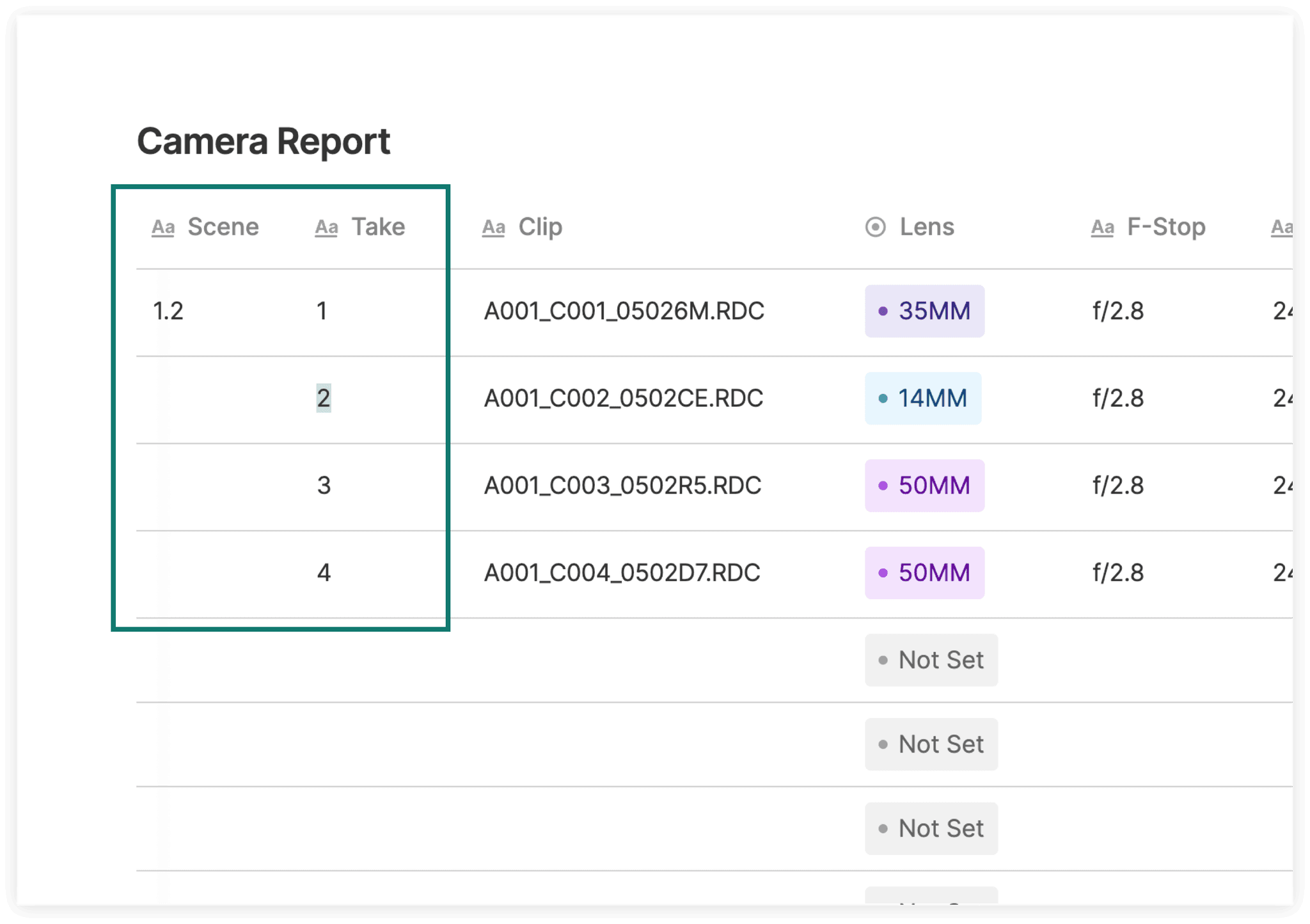Click the Aa icon beside the Take header
This screenshot has height=924, width=1310.
coord(327,227)
